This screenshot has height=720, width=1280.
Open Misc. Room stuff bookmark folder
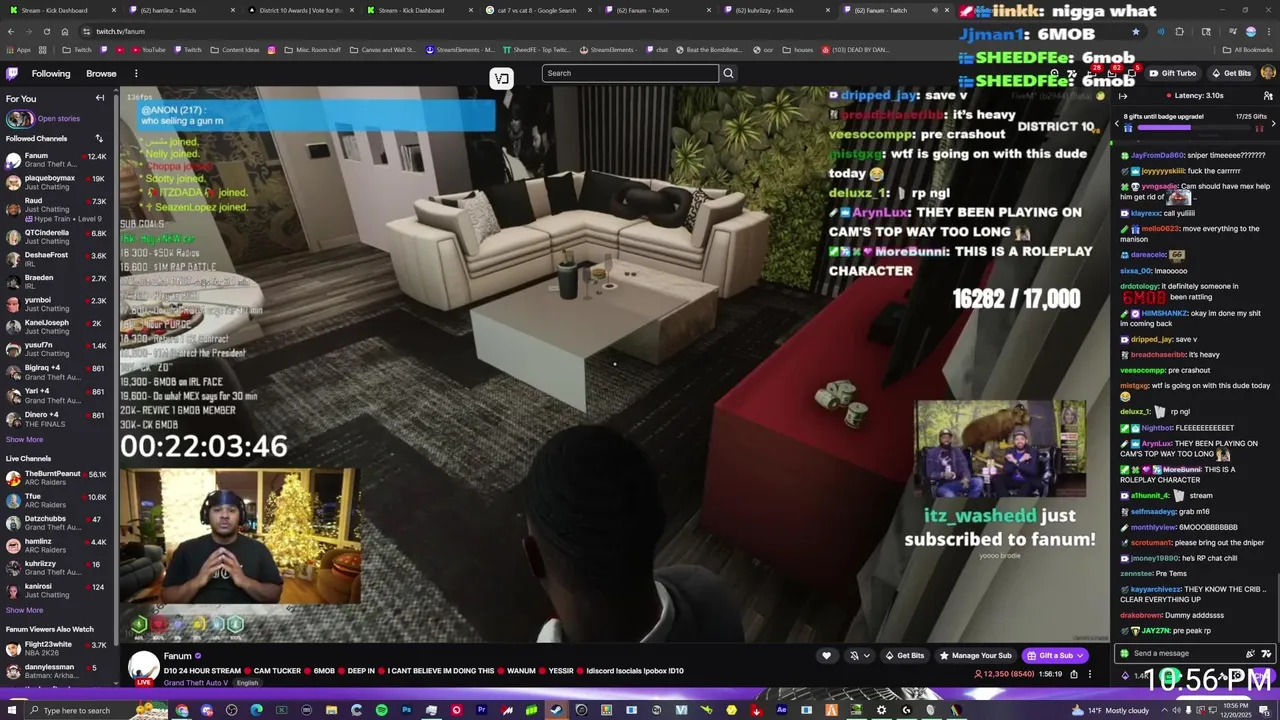[312, 50]
